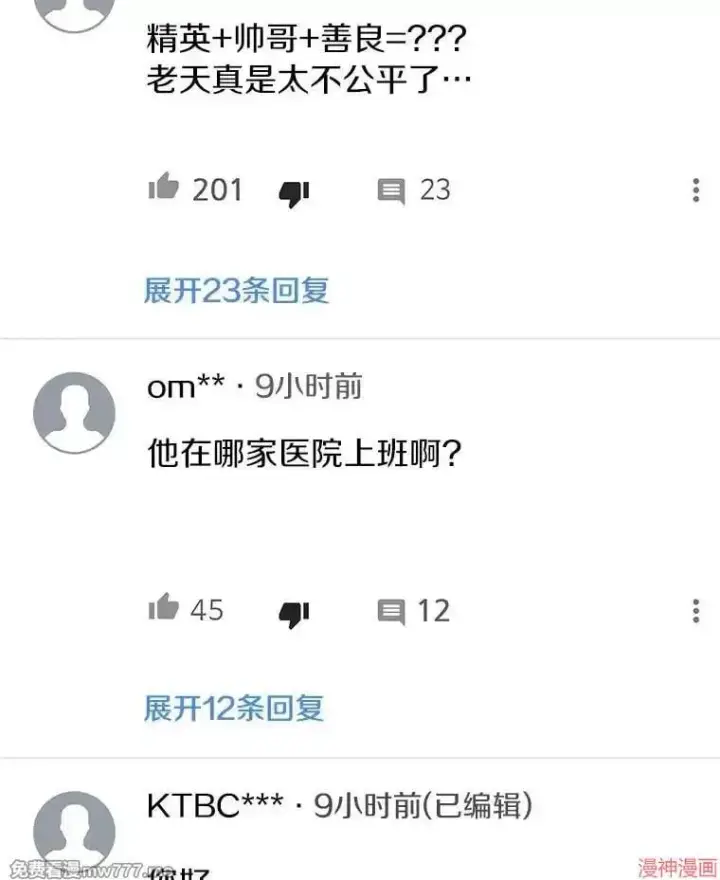720x880 pixels.
Task: Dislike the 他在哪家医院上班啊 comment
Action: [294, 615]
